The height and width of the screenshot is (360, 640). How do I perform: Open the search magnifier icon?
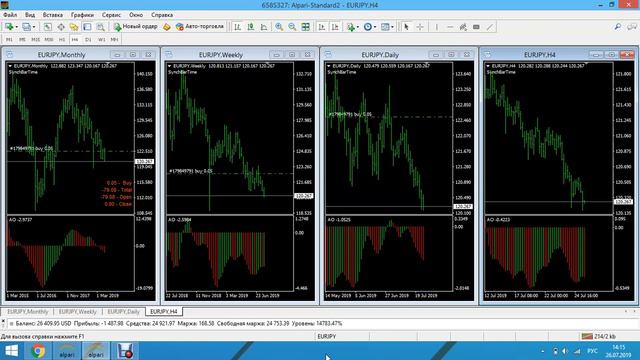618,27
